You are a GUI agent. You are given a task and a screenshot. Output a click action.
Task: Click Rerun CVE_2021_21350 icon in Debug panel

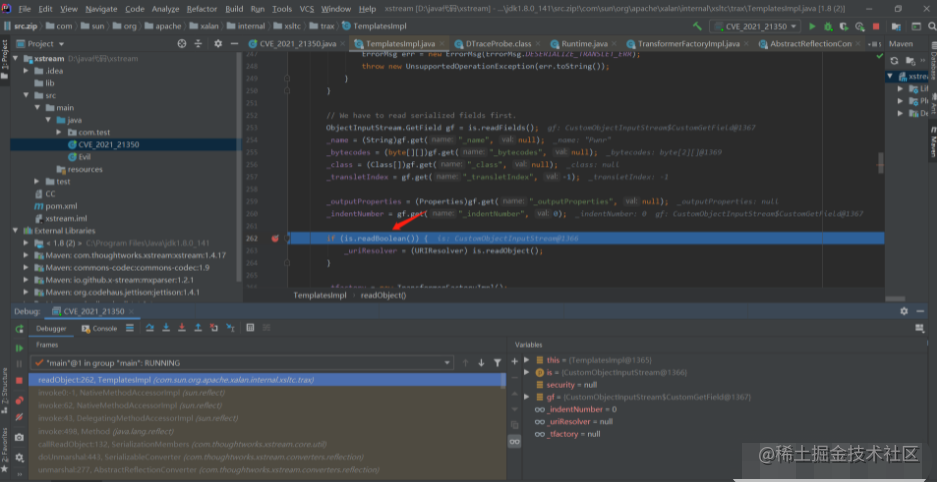pyautogui.click(x=19, y=329)
